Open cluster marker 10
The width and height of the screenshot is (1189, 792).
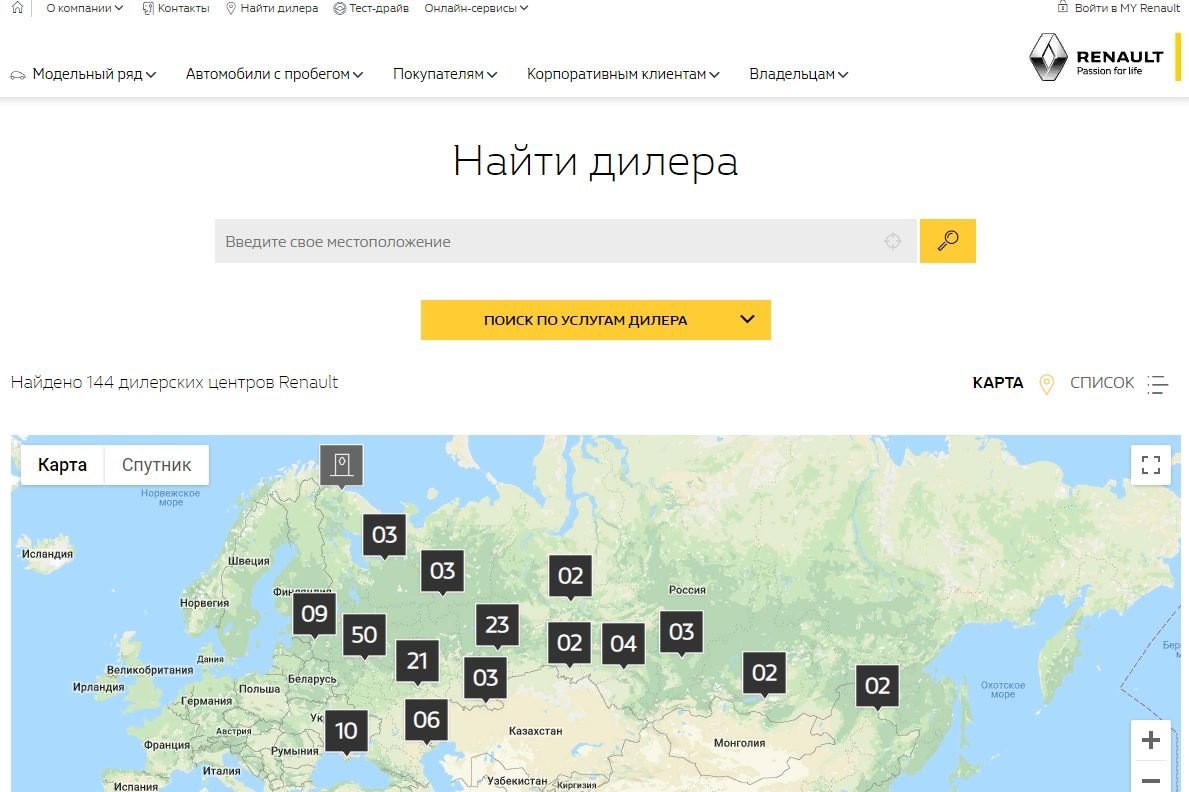coord(347,732)
